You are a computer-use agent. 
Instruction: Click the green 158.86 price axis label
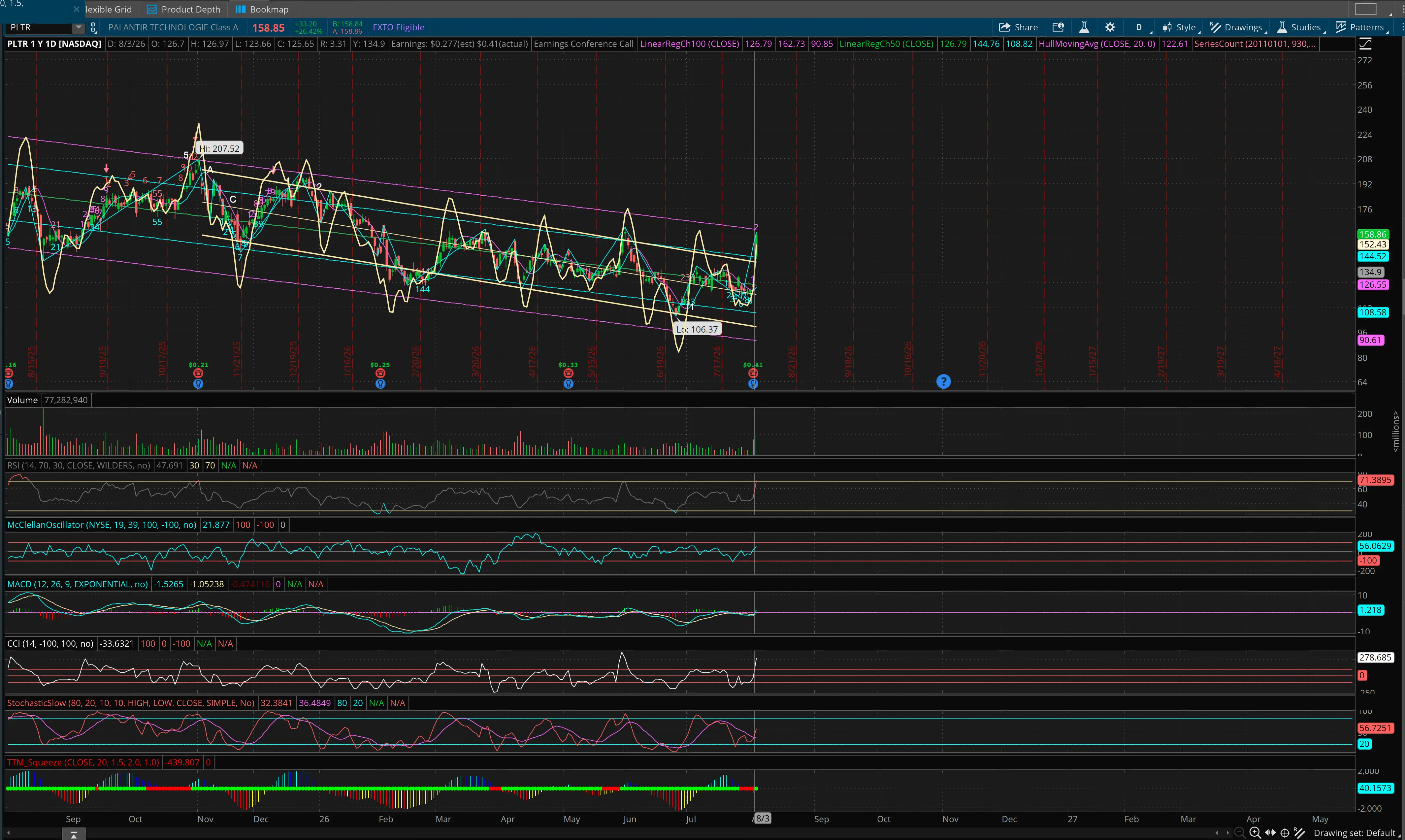pos(1373,234)
